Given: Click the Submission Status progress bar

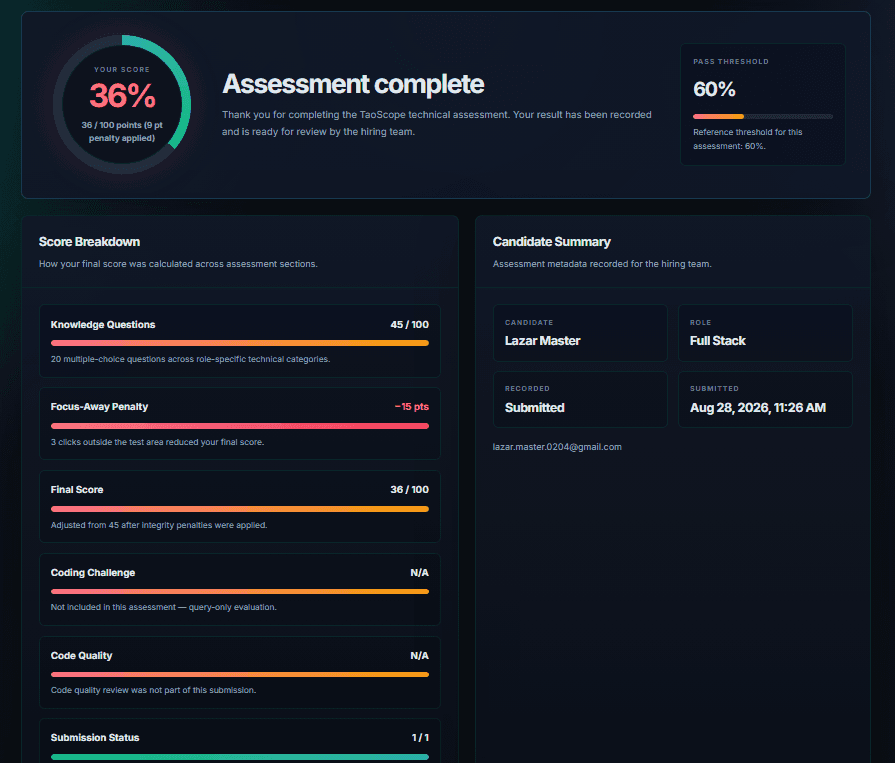Looking at the screenshot, I should tap(240, 757).
